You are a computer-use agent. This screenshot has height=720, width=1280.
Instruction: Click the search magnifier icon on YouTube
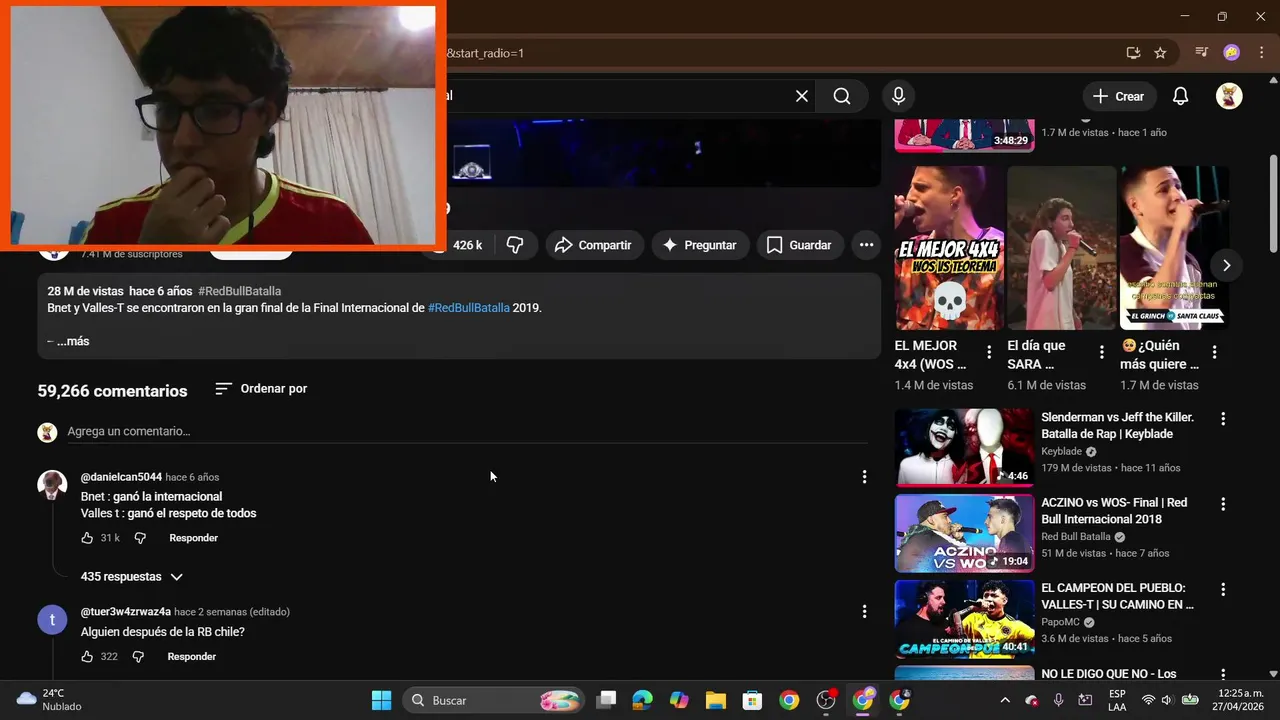point(842,96)
